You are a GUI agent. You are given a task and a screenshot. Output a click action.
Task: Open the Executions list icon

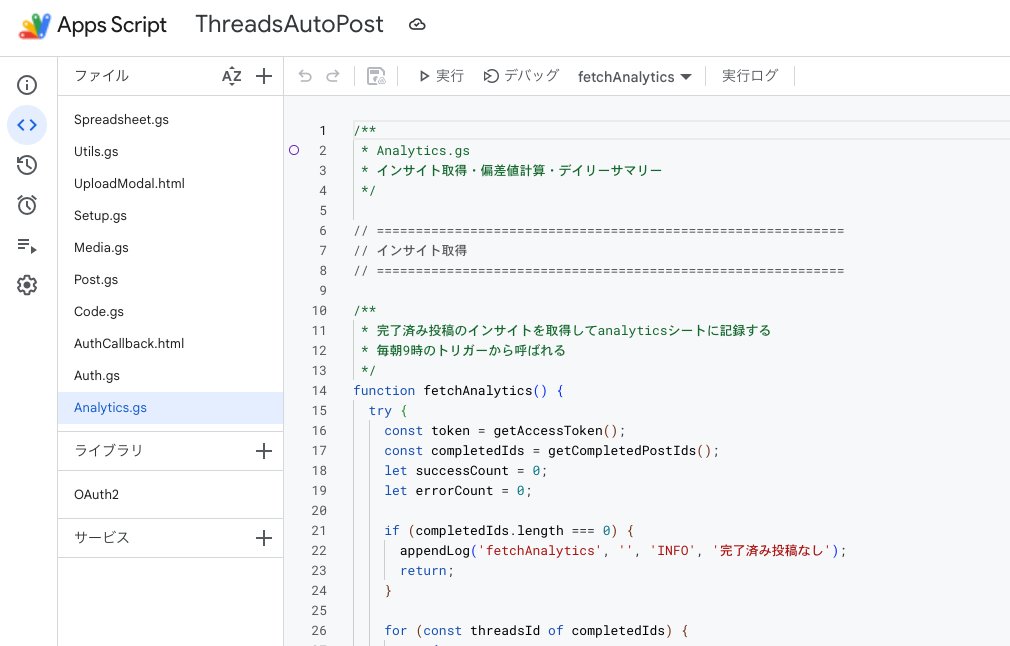point(27,245)
